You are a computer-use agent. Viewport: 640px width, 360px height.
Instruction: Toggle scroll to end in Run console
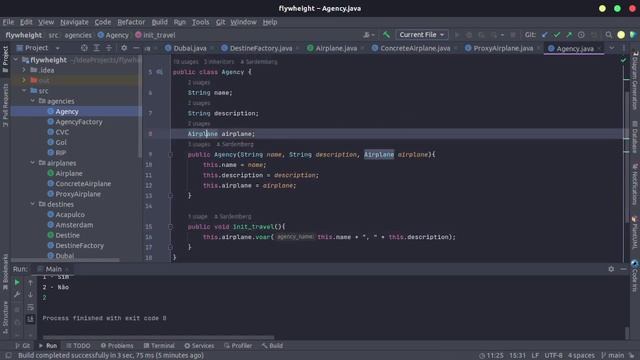tap(30, 319)
